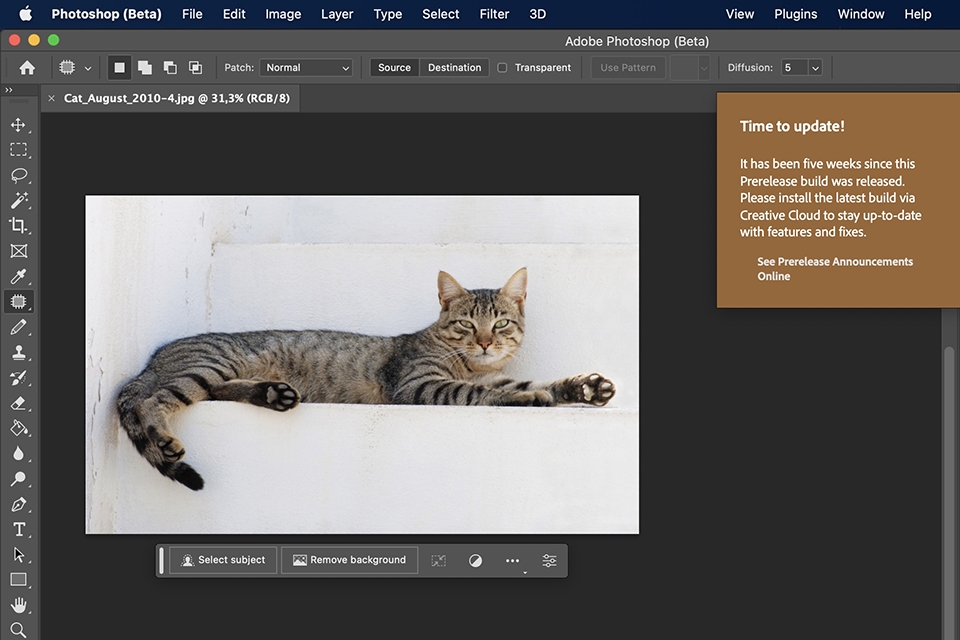Select the Pen tool
The image size is (960, 640).
(18, 504)
